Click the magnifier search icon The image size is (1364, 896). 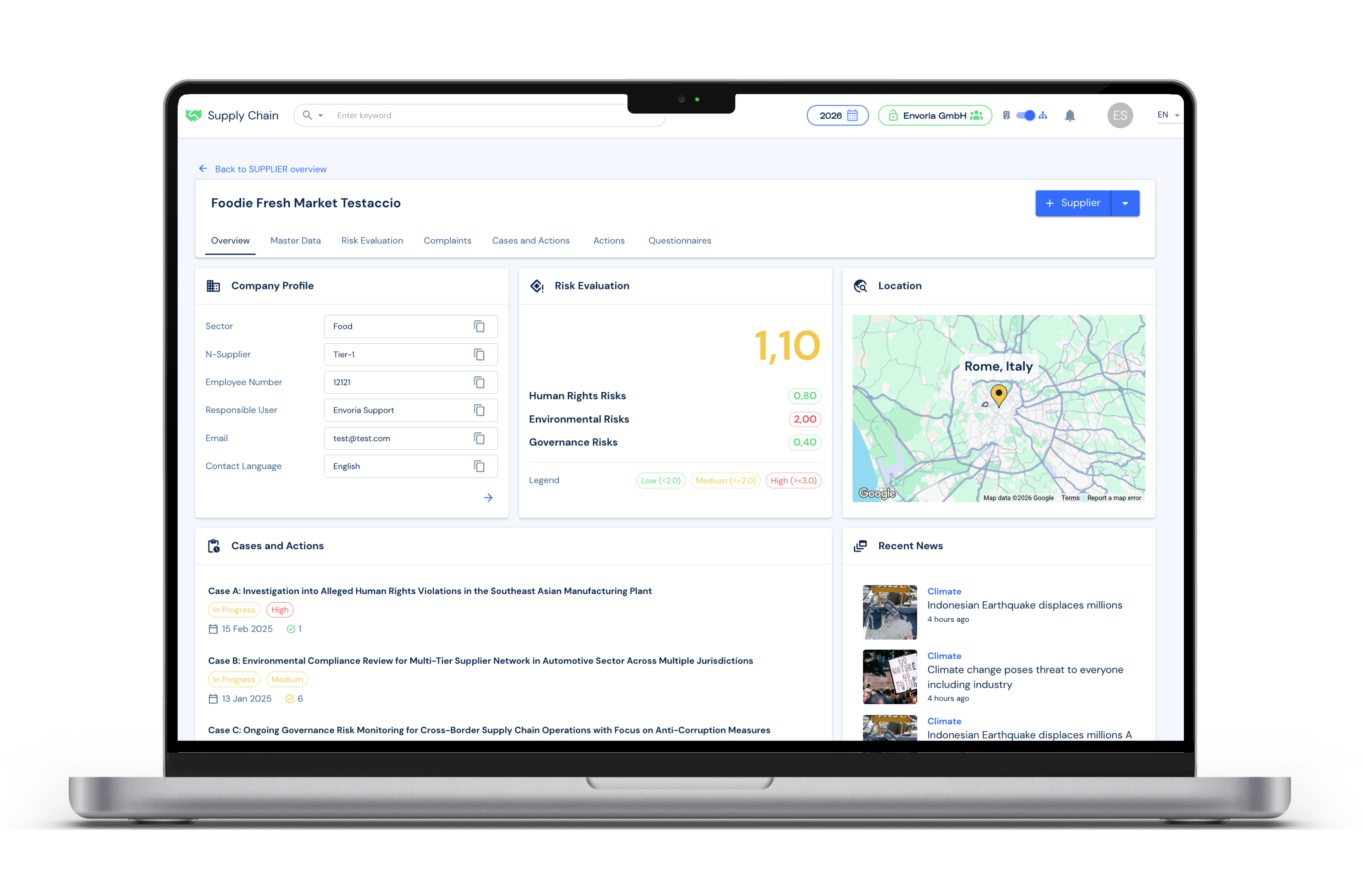click(308, 115)
